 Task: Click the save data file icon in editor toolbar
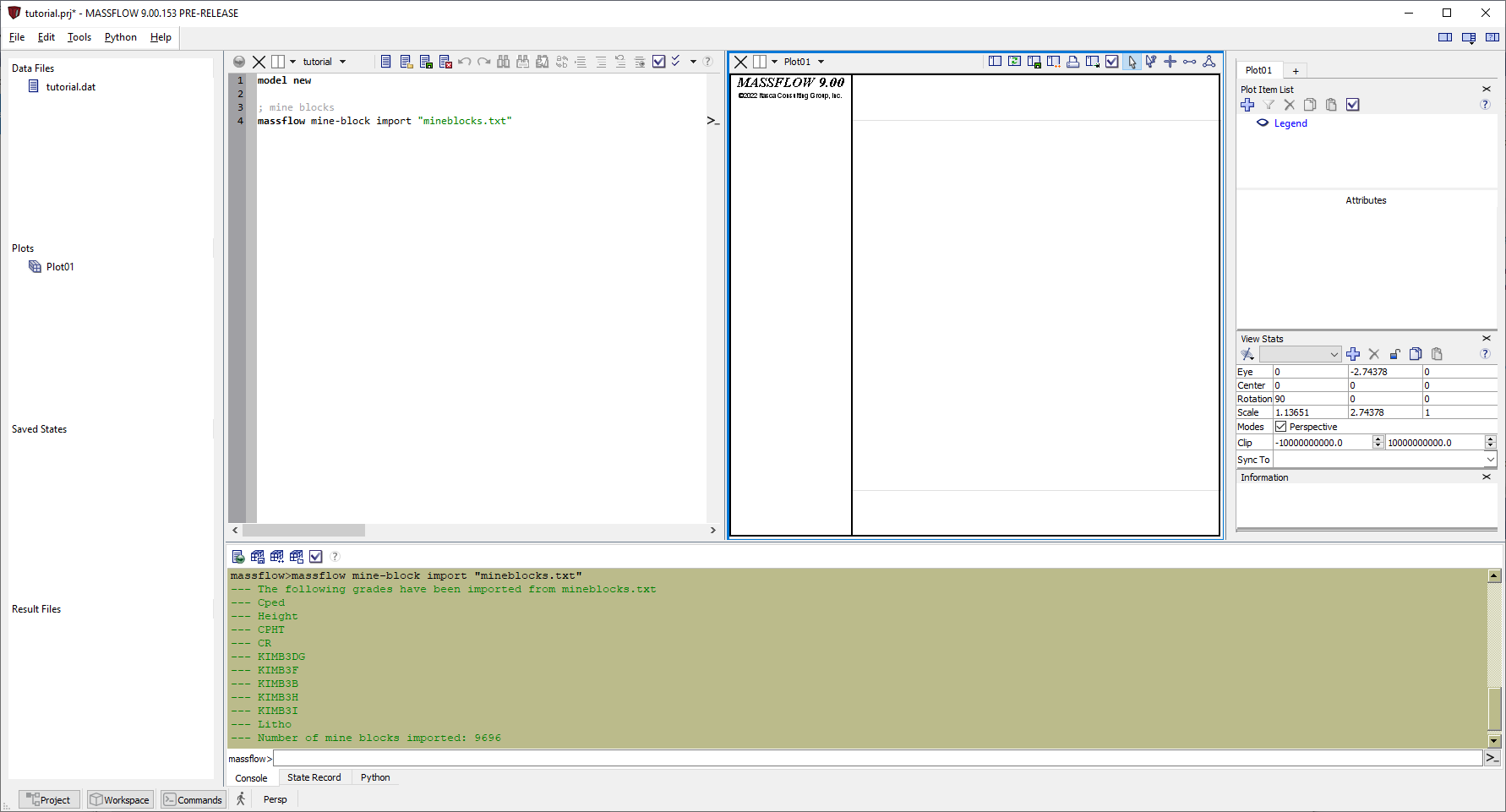coord(426,62)
